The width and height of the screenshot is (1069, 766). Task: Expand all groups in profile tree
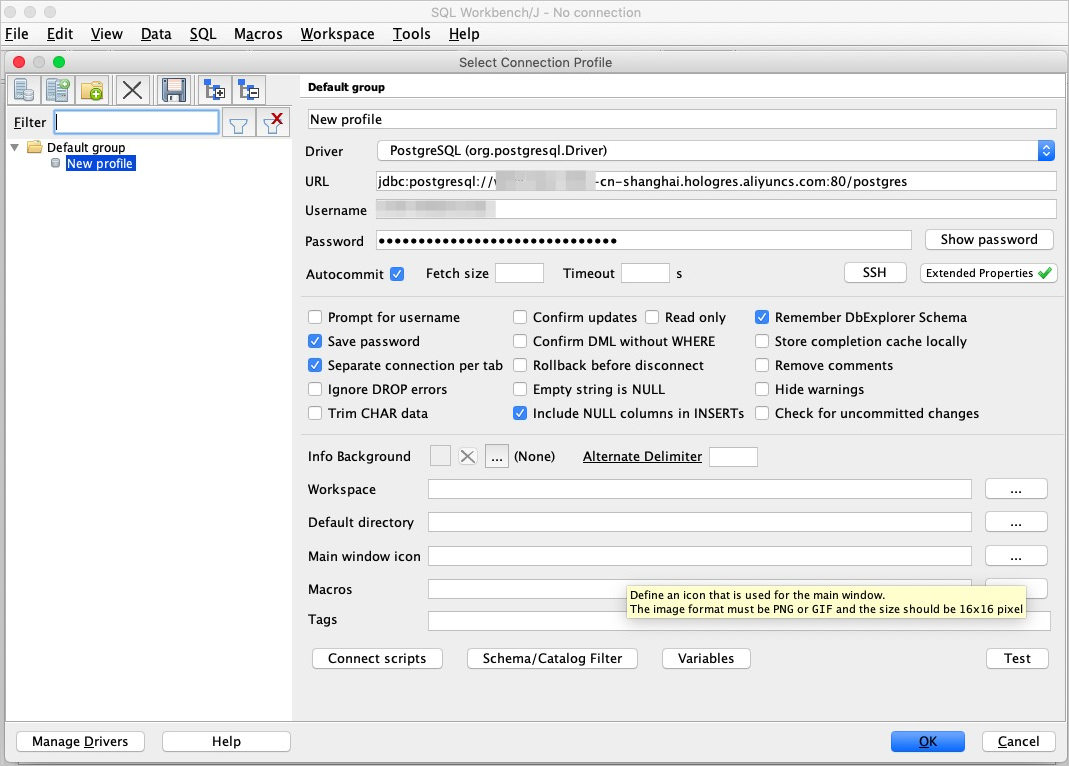point(215,90)
